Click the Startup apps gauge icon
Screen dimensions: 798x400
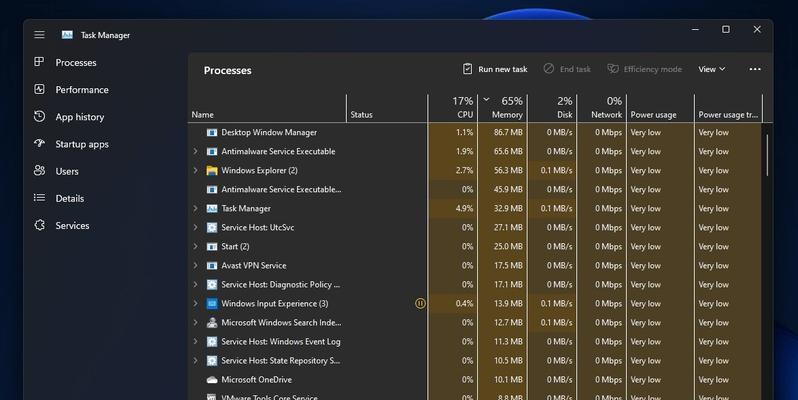39,144
